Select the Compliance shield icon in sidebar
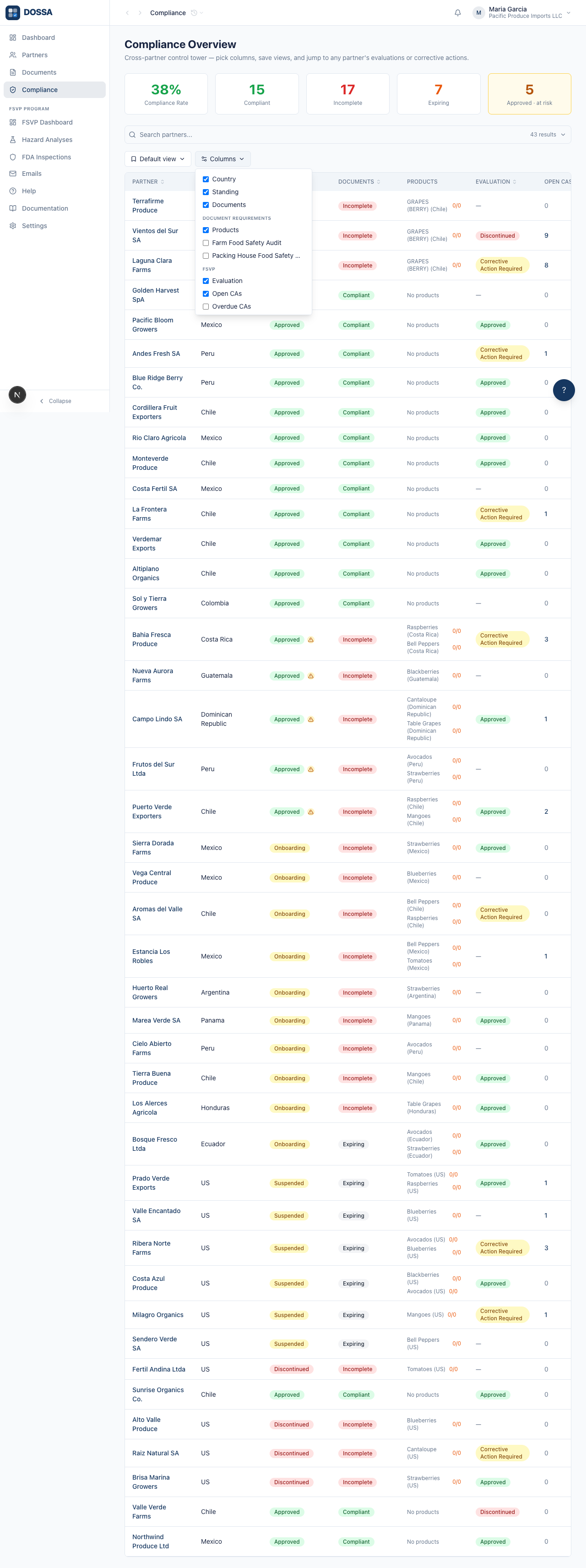Screen dimensions: 586x1568 point(13,89)
